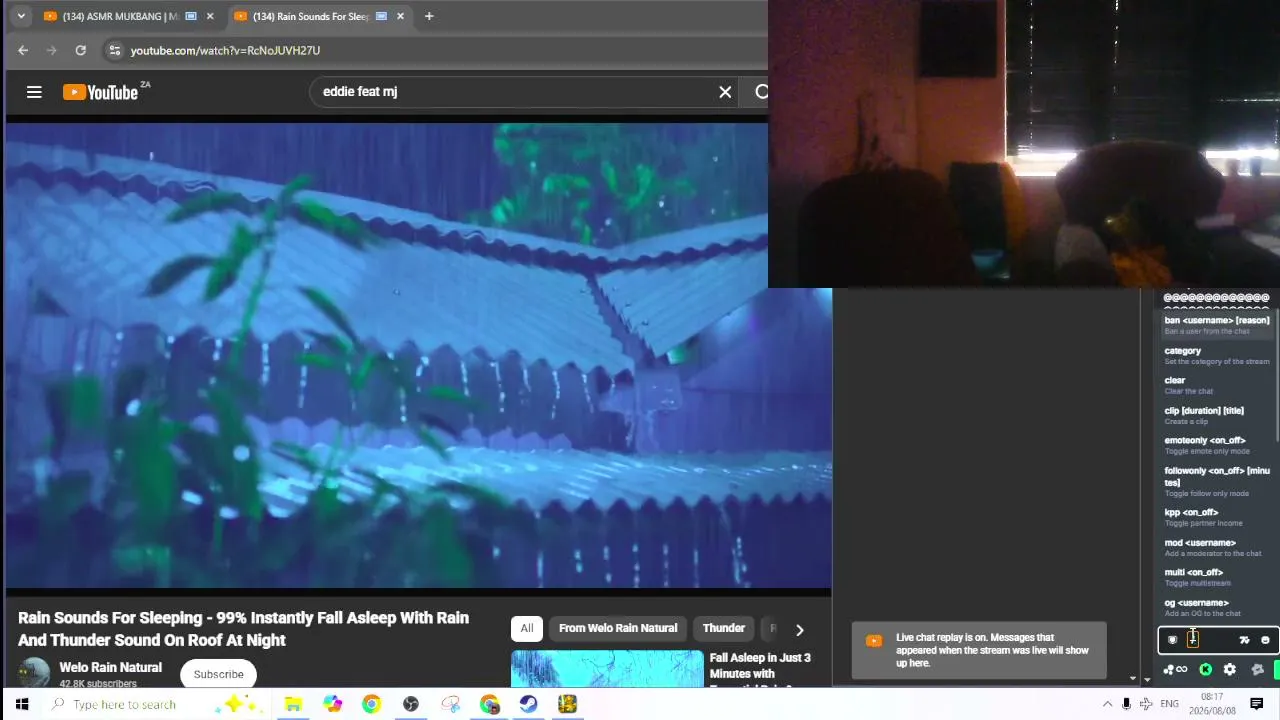Image resolution: width=1280 pixels, height=720 pixels.
Task: Go forward in browser history
Action: tap(51, 50)
